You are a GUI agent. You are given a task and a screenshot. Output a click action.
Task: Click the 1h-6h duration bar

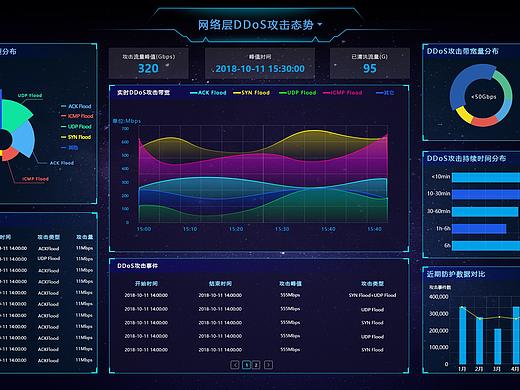pos(479,229)
